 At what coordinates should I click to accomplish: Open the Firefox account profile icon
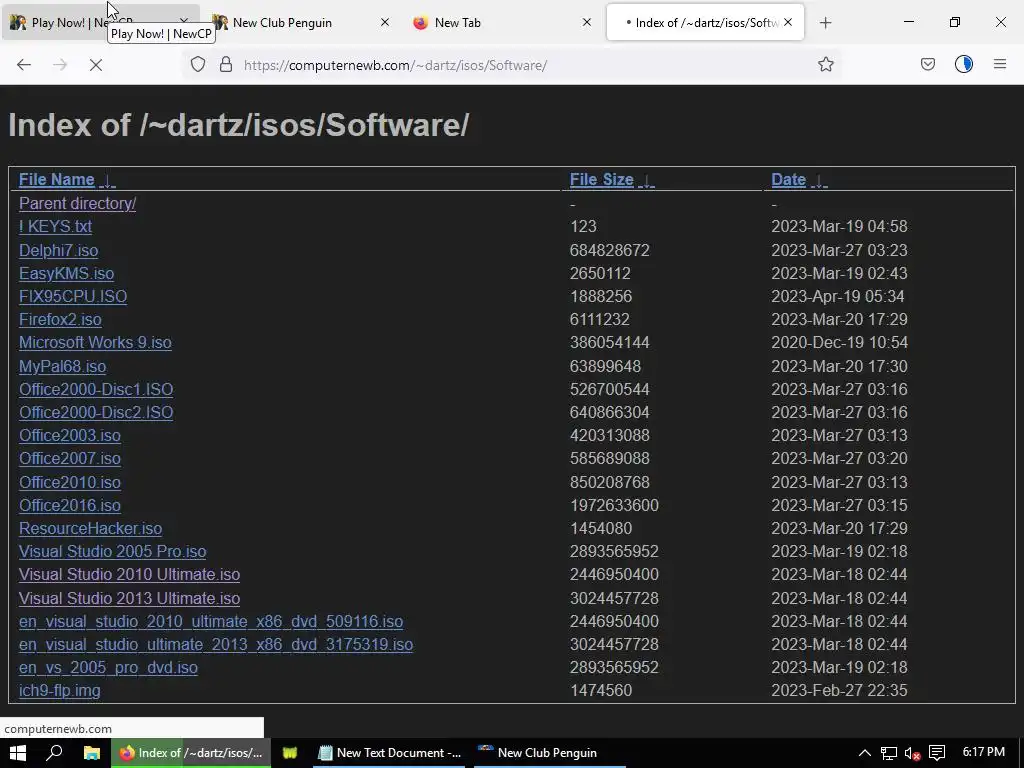pyautogui.click(x=964, y=64)
